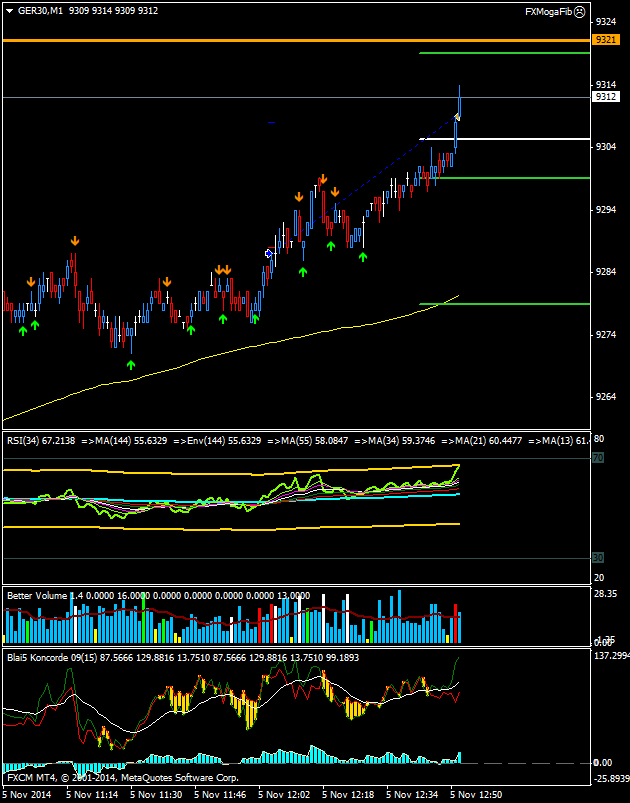Click the RSI 70 level marker

point(598,458)
